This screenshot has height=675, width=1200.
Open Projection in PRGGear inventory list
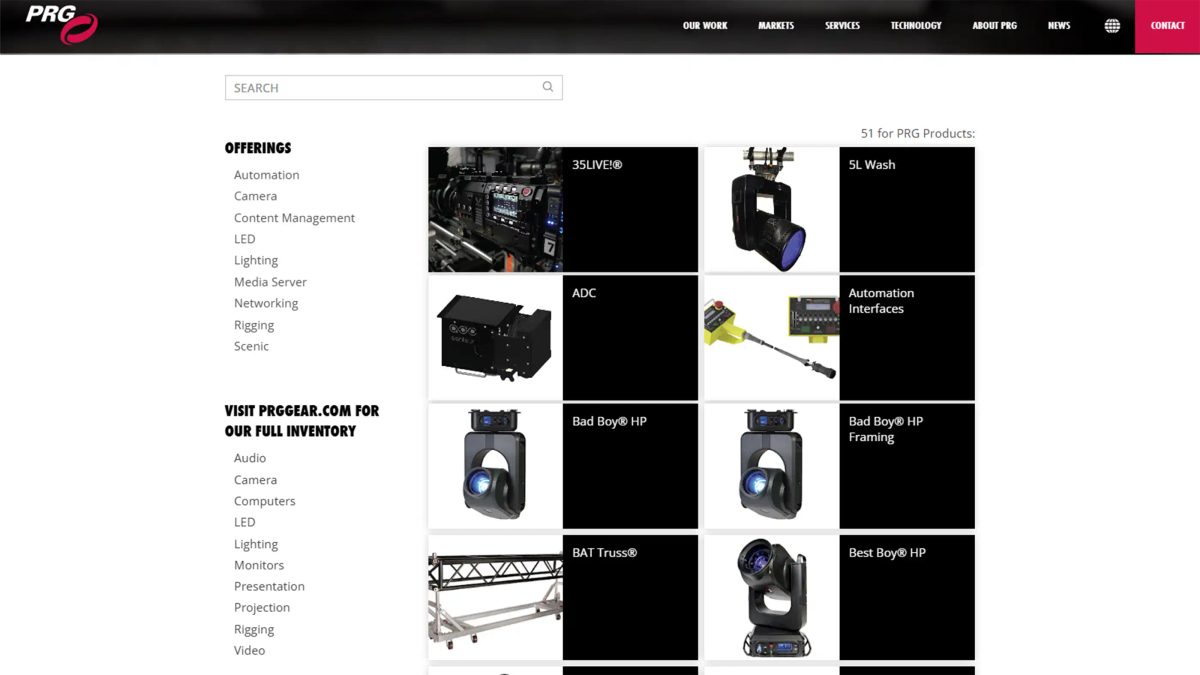[262, 607]
